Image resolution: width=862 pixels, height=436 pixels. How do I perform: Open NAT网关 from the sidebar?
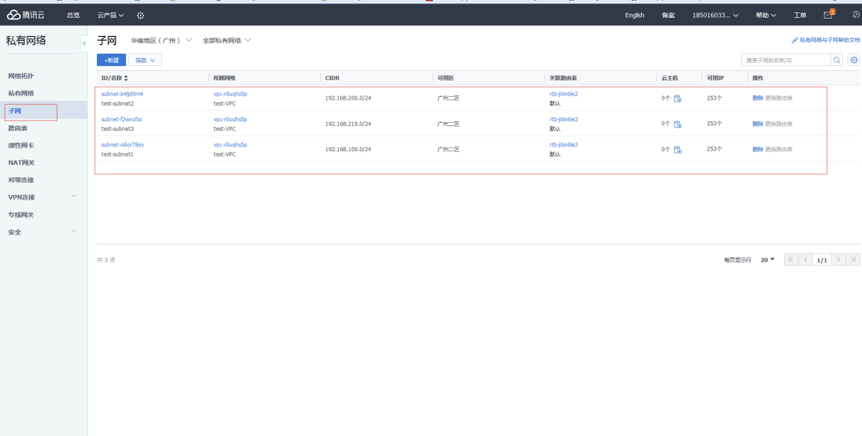pos(21,162)
